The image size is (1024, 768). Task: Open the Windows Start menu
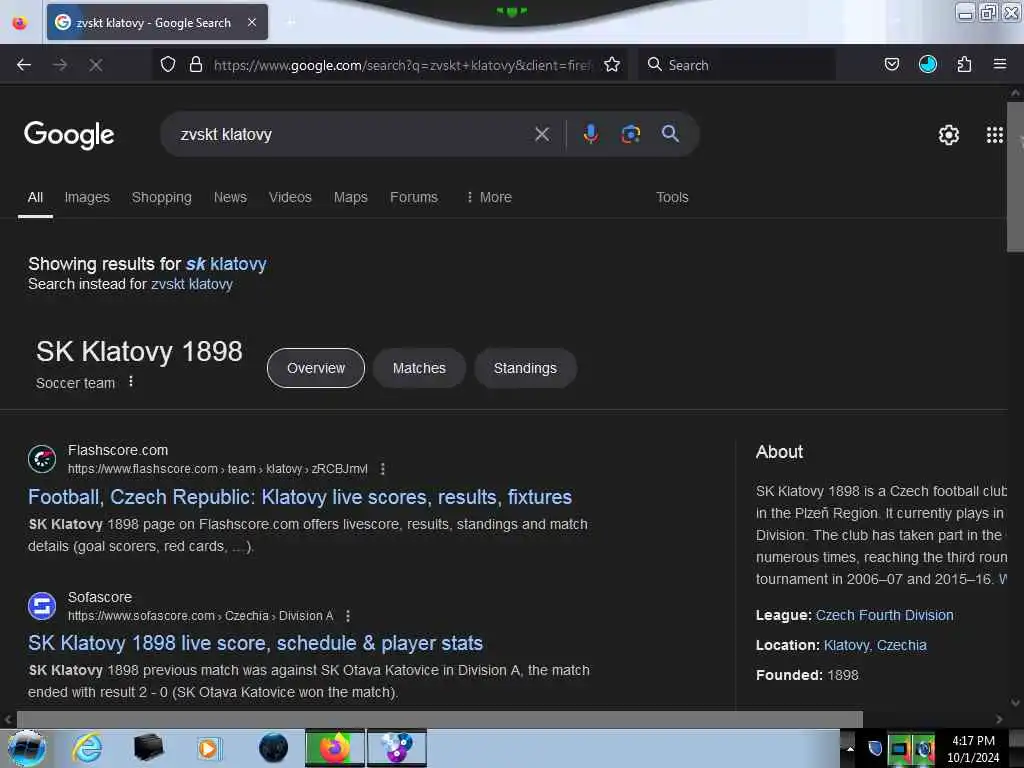[x=27, y=748]
